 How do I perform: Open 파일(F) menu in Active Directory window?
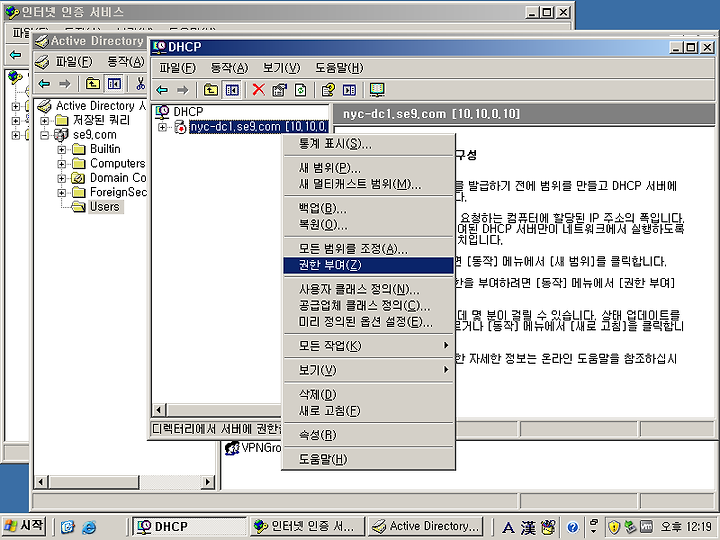74,62
